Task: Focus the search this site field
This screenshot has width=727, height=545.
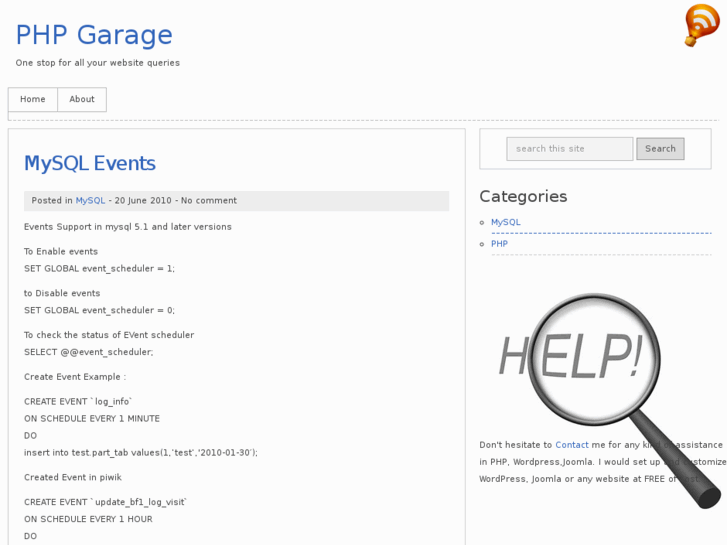Action: point(569,149)
